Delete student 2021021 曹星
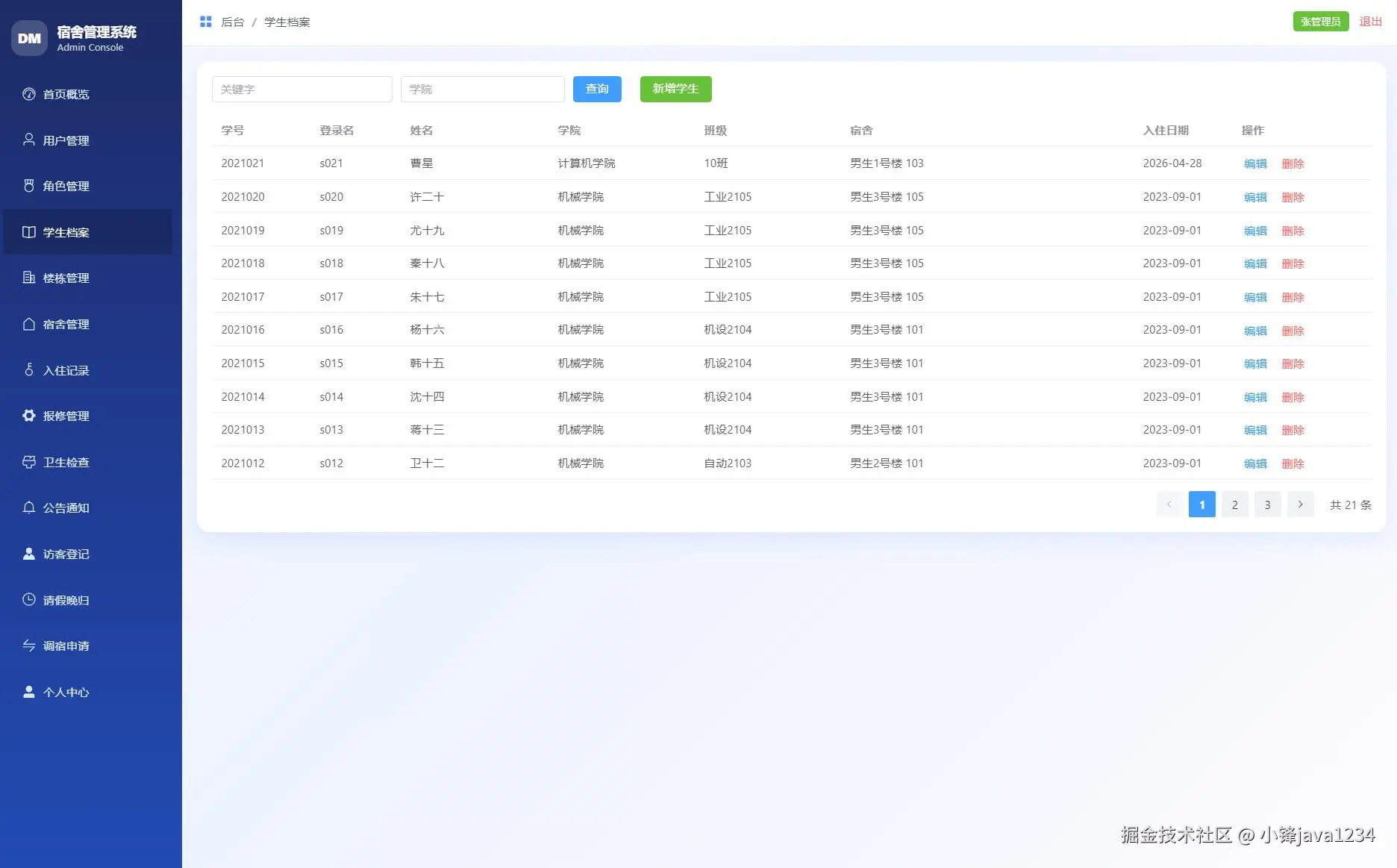The image size is (1397, 868). point(1293,163)
